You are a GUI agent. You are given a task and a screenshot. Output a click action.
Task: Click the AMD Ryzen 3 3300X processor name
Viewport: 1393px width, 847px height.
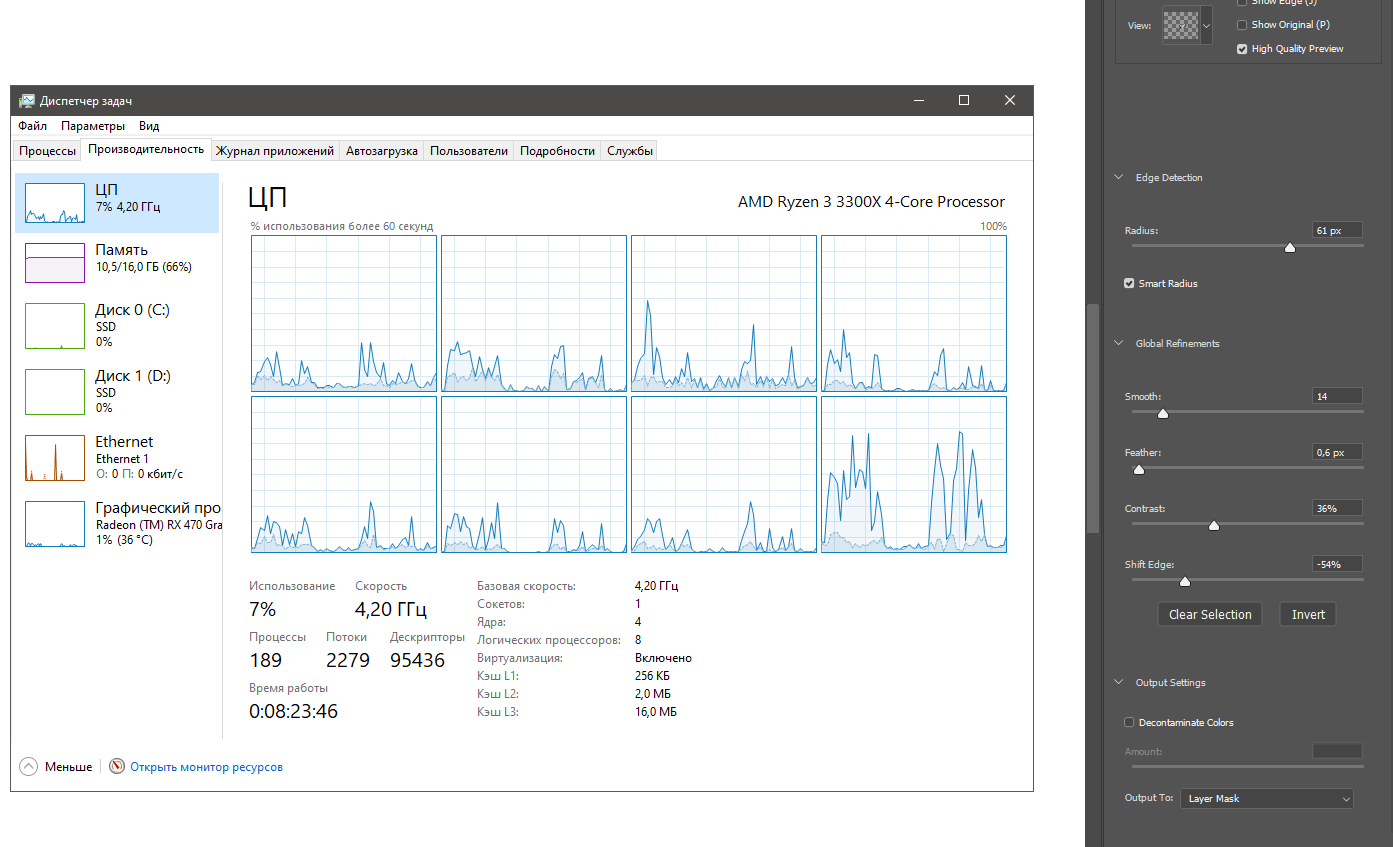click(x=871, y=202)
